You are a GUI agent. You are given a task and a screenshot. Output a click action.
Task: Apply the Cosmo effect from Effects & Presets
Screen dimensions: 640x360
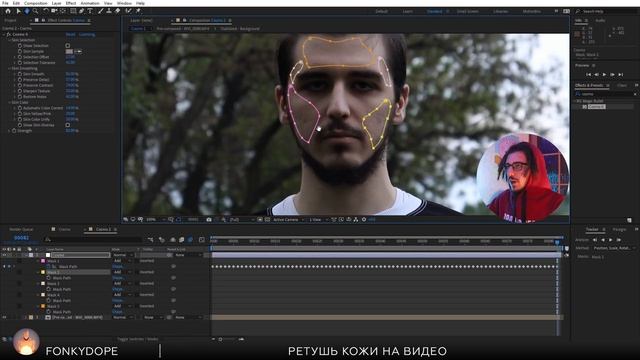click(596, 107)
